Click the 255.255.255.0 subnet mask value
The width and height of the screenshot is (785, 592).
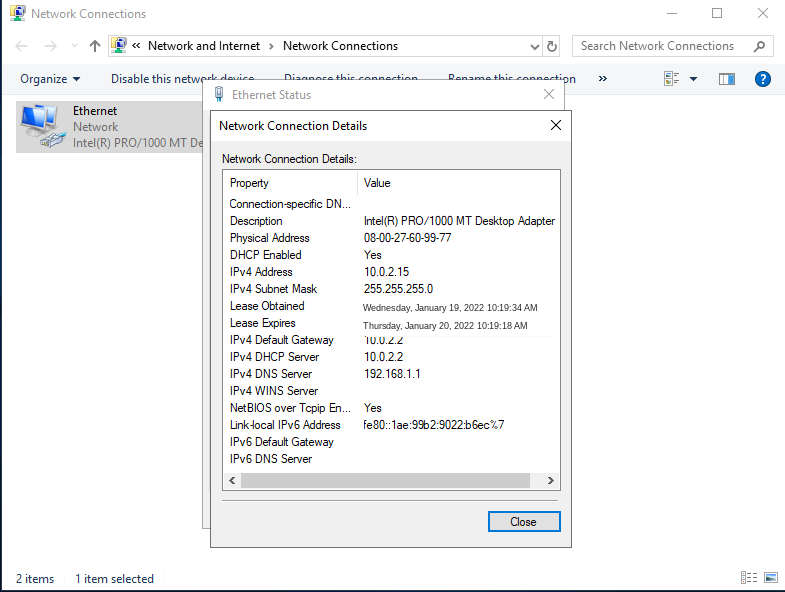(398, 289)
